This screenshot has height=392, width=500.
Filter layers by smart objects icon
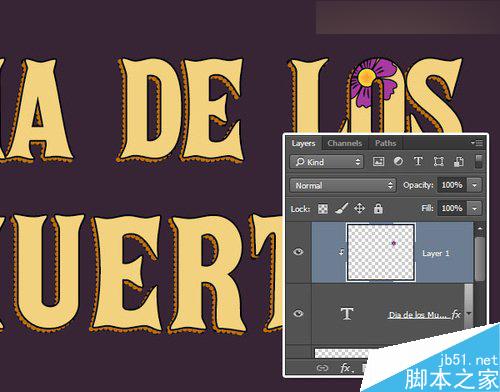click(459, 162)
